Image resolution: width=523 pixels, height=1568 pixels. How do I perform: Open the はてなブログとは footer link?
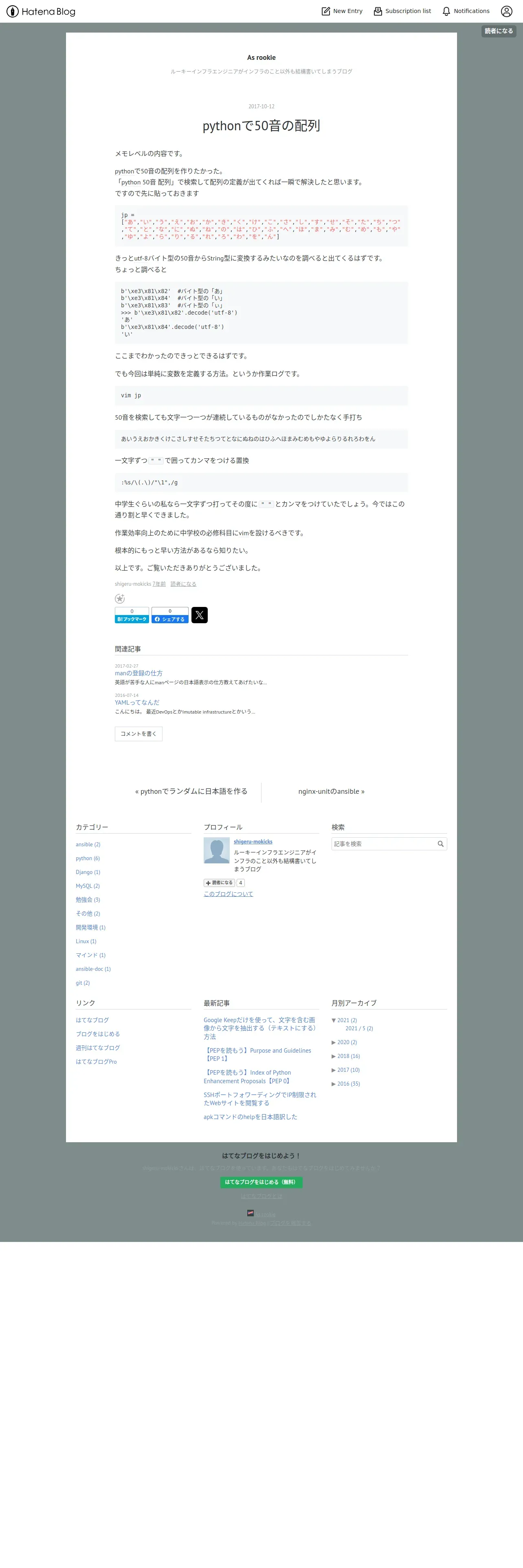tap(261, 1196)
